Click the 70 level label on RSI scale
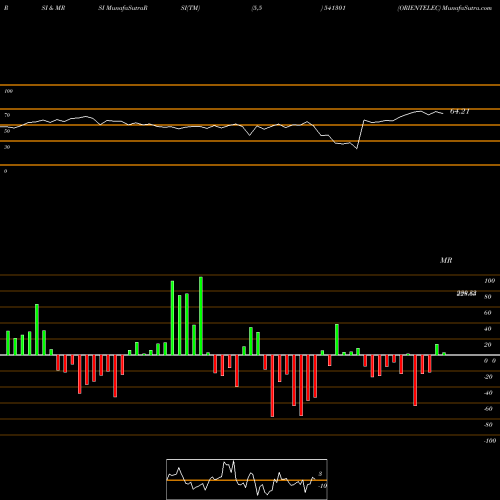This screenshot has width=500, height=500. click(x=7, y=115)
